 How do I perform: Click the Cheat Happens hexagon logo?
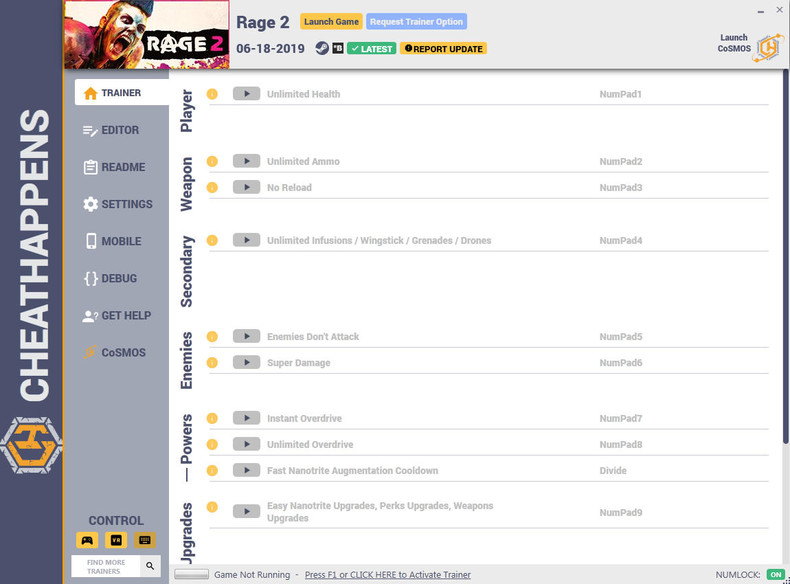(32, 445)
